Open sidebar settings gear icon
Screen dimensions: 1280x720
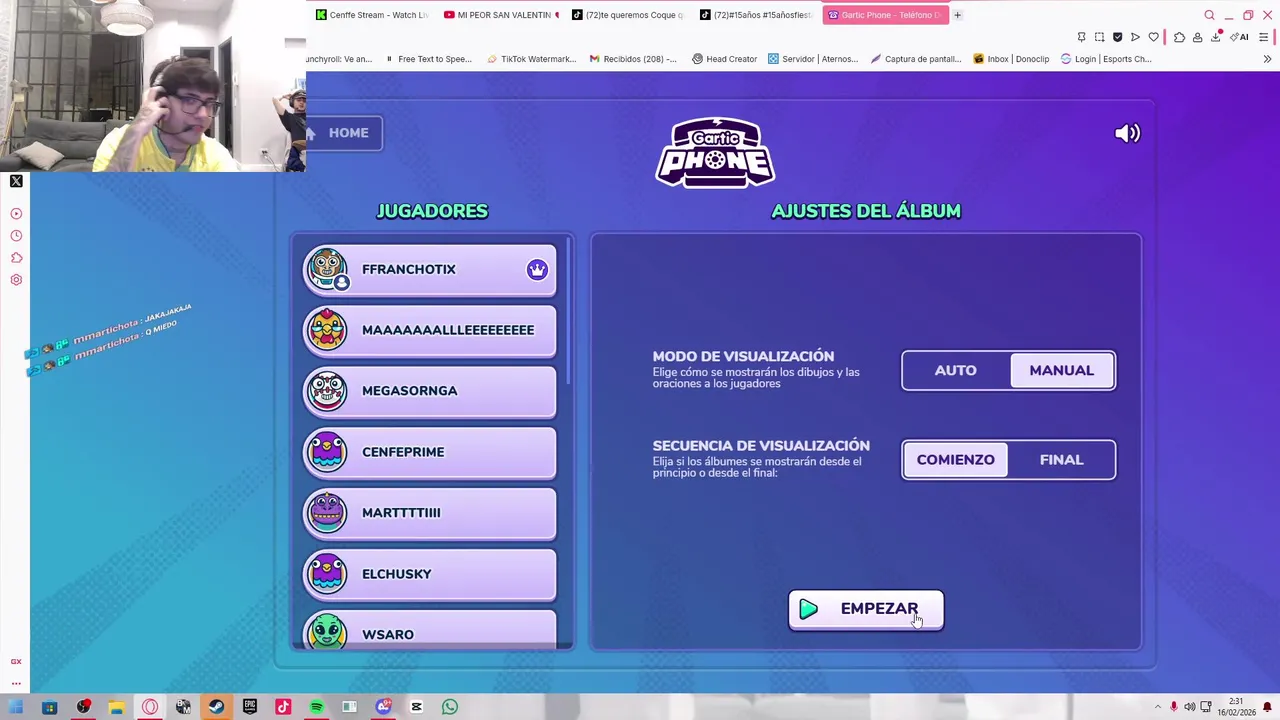click(x=16, y=280)
